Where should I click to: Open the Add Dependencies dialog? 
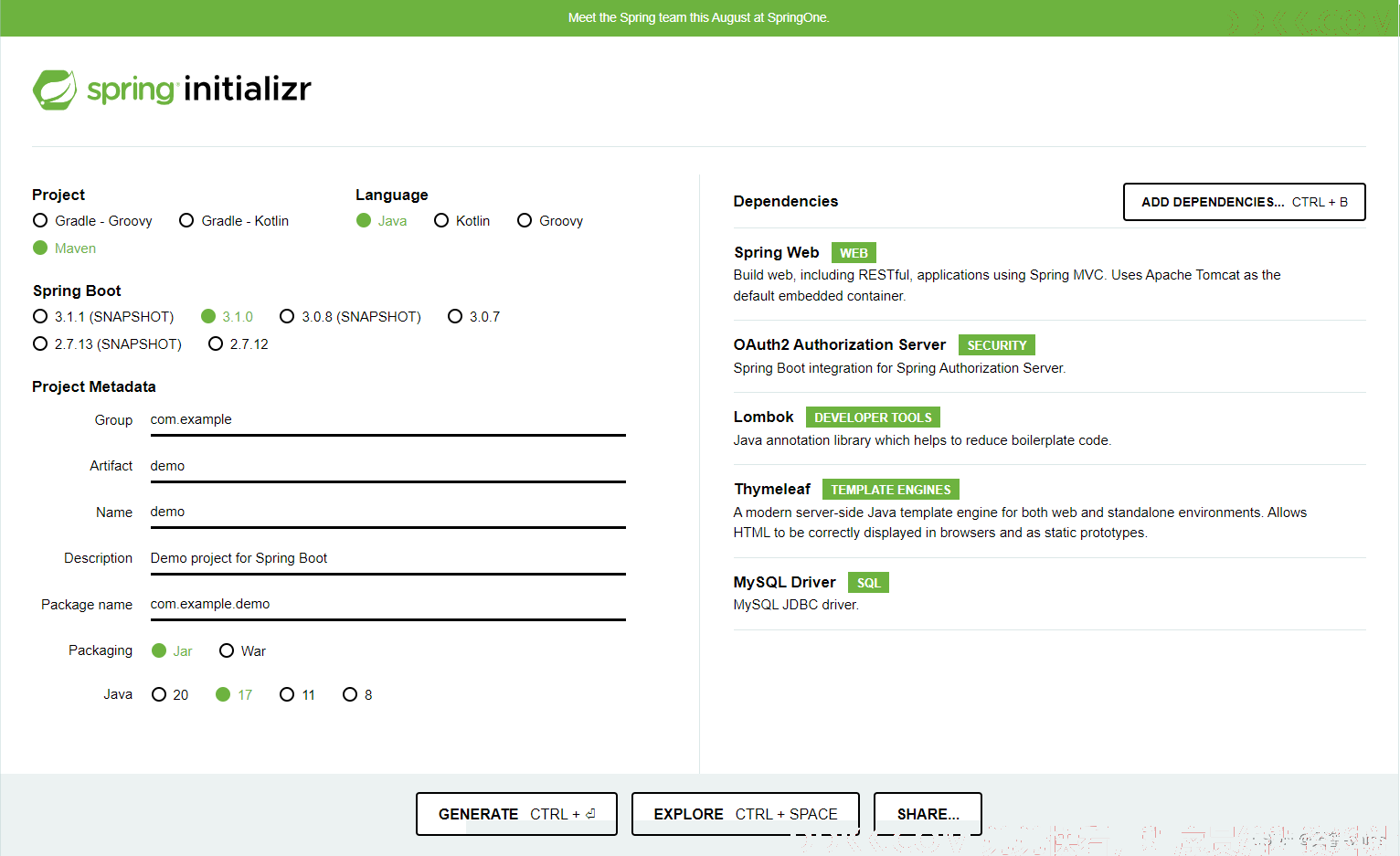click(1244, 202)
